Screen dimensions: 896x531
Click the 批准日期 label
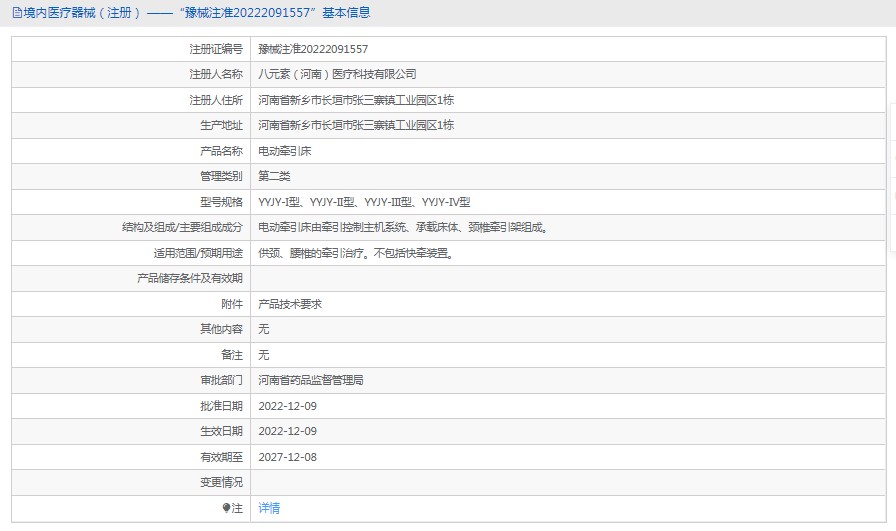[221, 406]
